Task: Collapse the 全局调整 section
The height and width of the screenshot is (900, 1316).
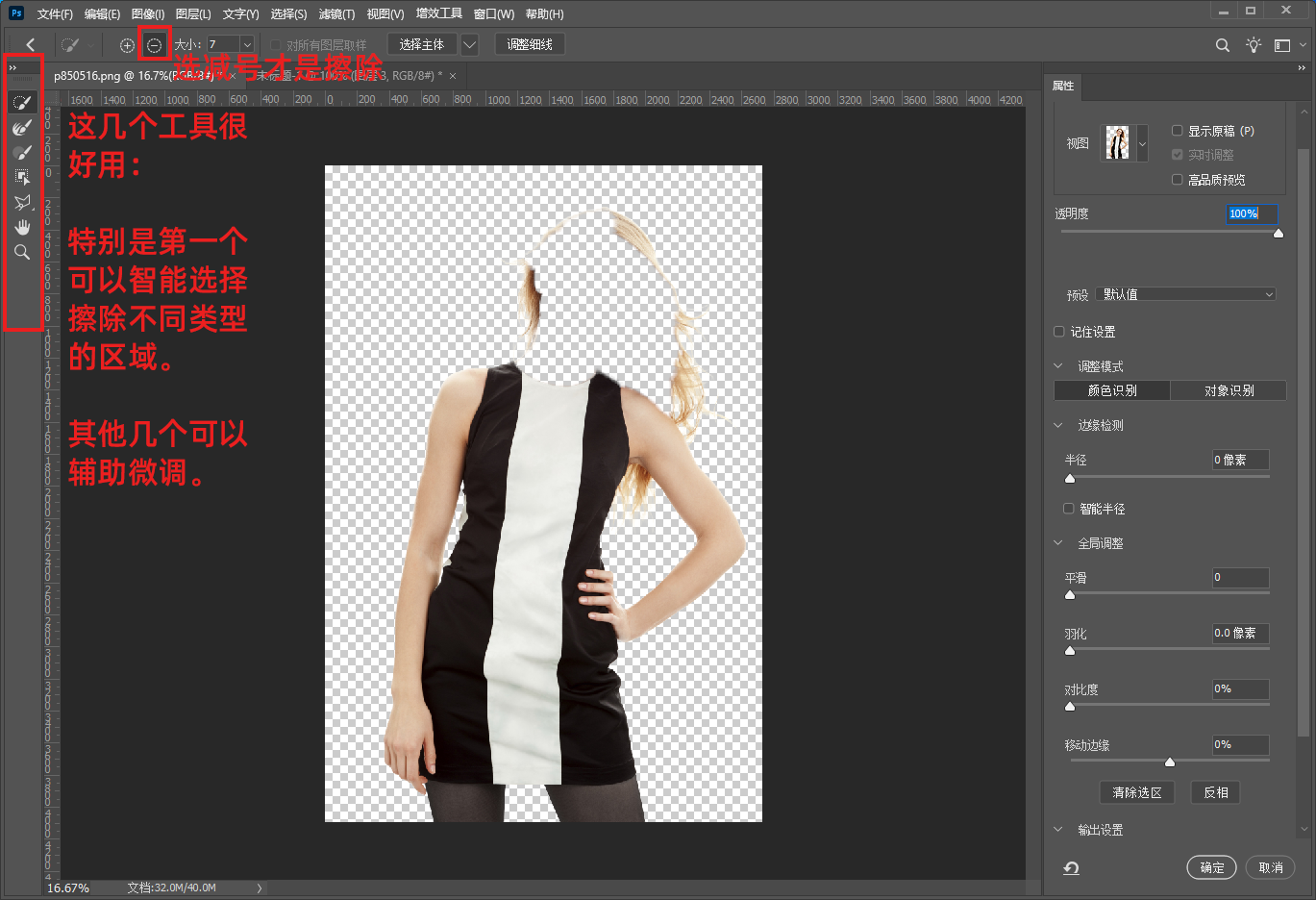Action: point(1058,543)
